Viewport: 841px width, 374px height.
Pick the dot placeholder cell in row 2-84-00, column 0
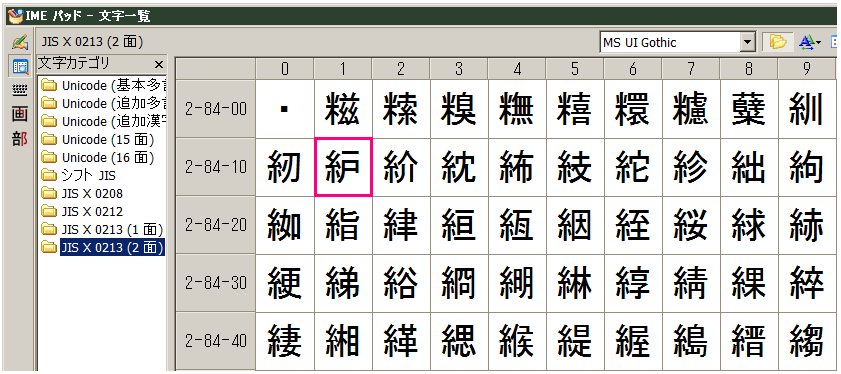pyautogui.click(x=285, y=109)
